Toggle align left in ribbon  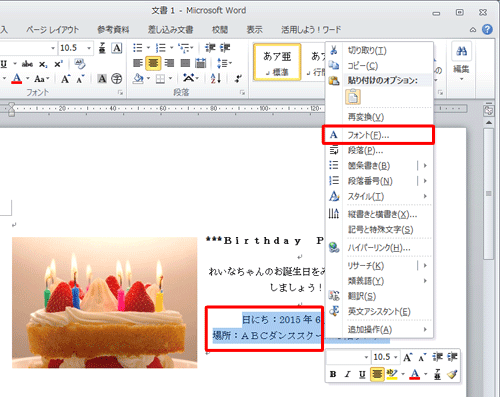(x=138, y=63)
